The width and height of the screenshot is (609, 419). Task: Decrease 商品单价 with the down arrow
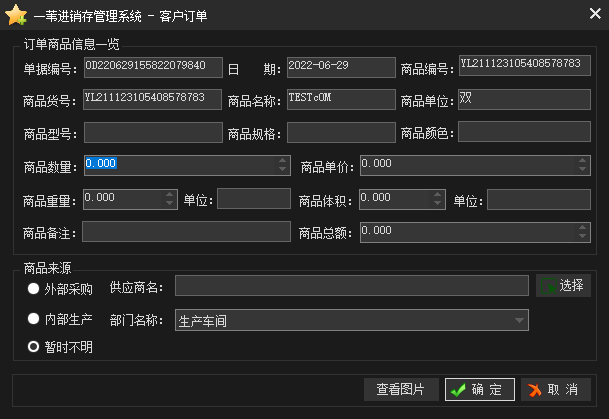582,169
